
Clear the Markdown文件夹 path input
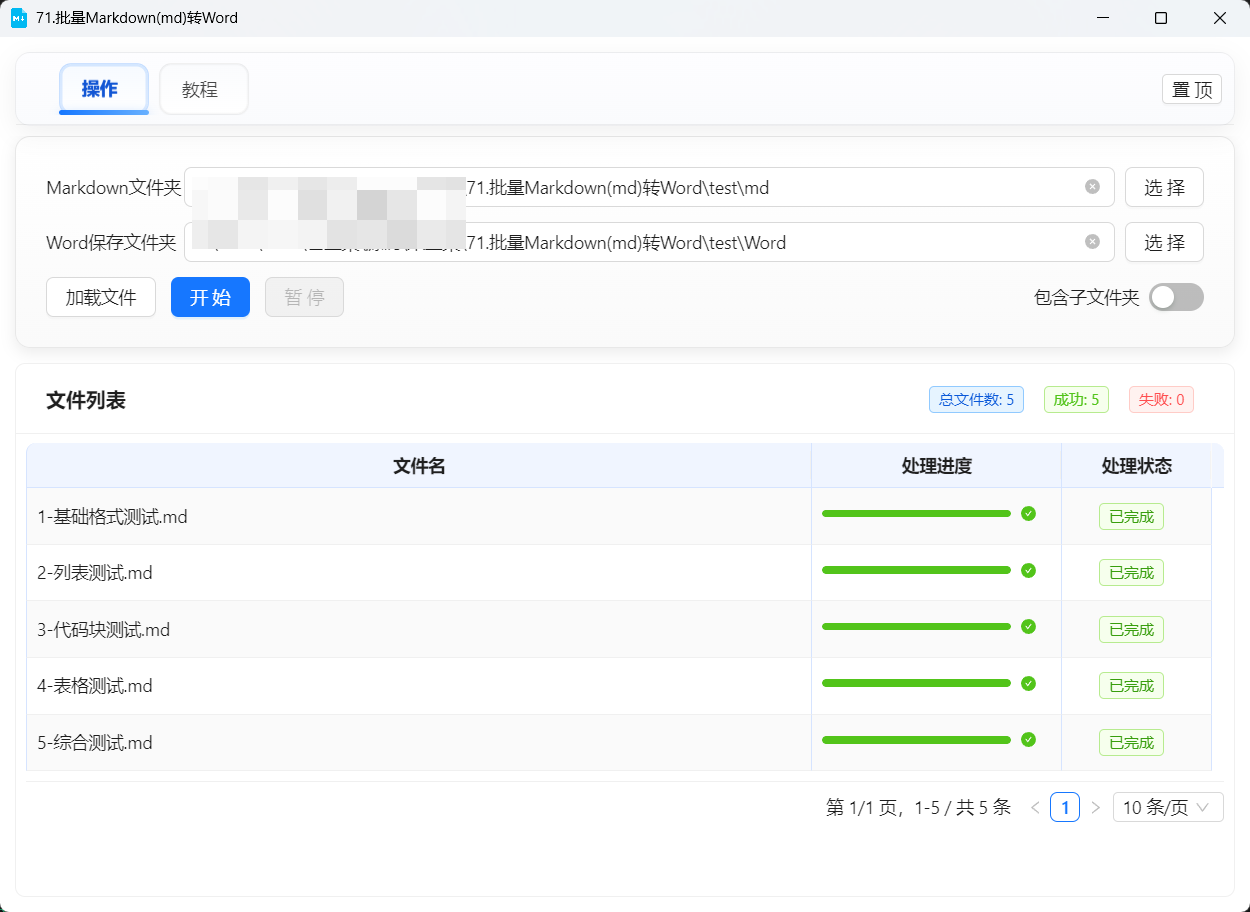1092,186
